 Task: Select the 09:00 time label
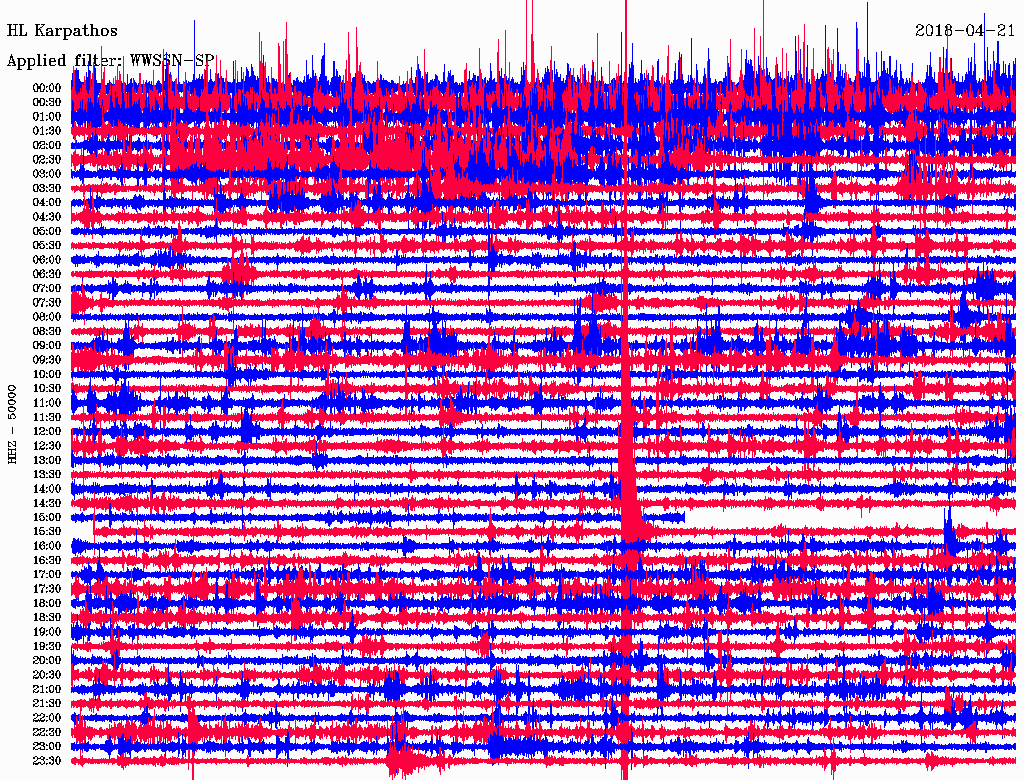click(46, 346)
